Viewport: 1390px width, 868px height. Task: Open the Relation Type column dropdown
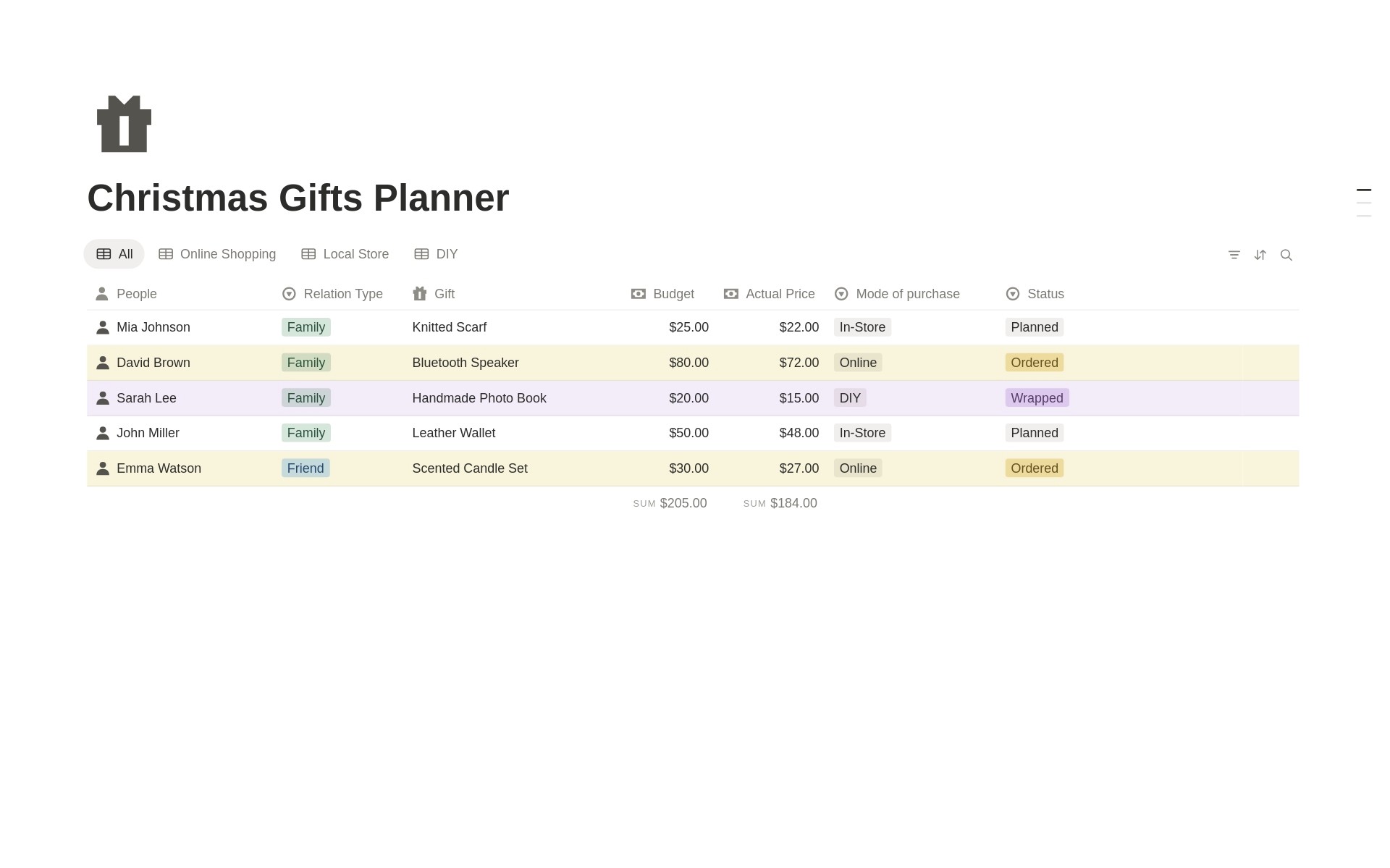click(x=289, y=294)
